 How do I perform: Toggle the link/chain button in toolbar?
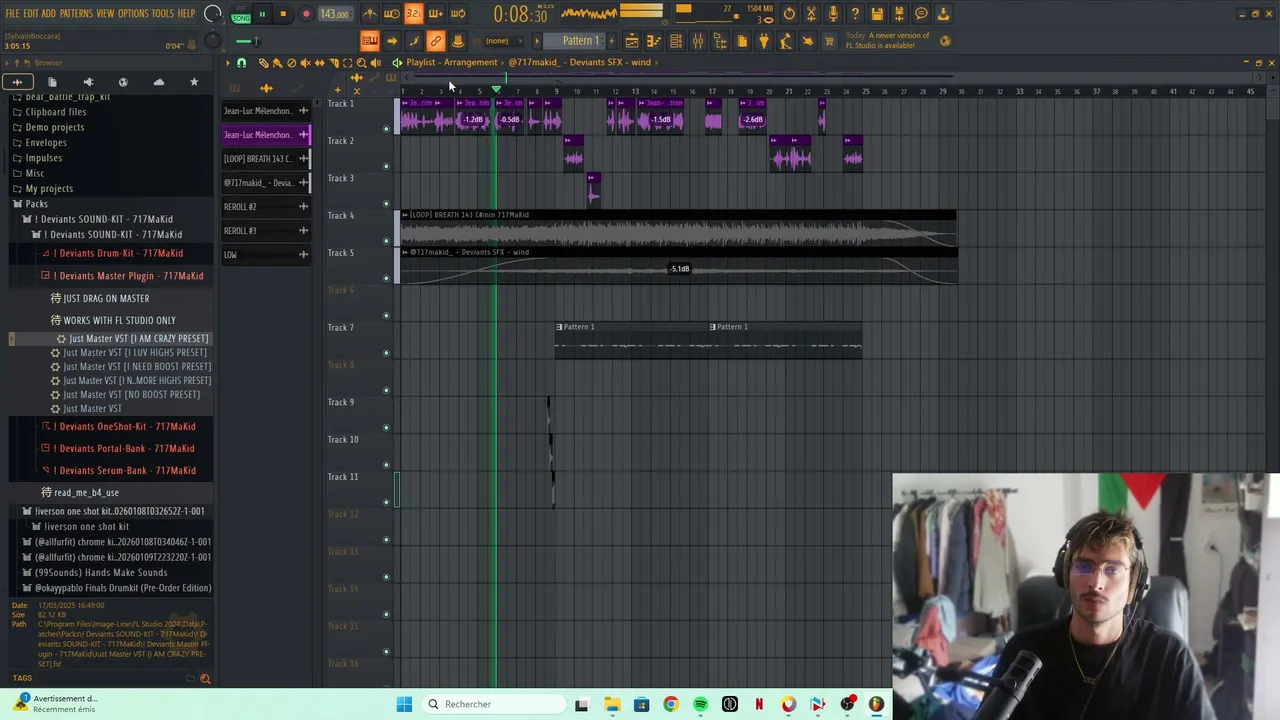point(436,41)
